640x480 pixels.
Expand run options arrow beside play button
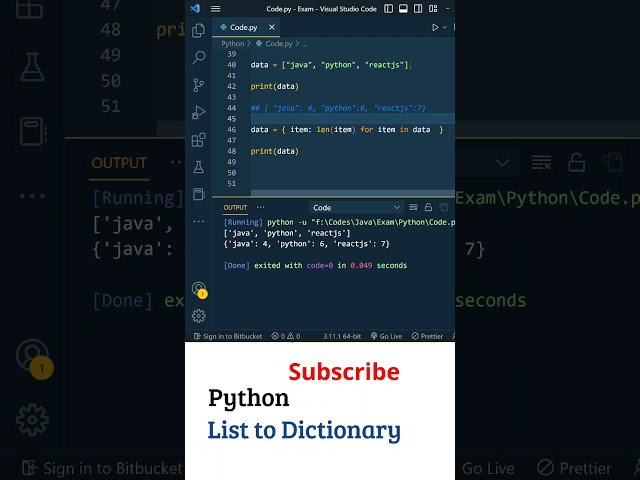444,27
